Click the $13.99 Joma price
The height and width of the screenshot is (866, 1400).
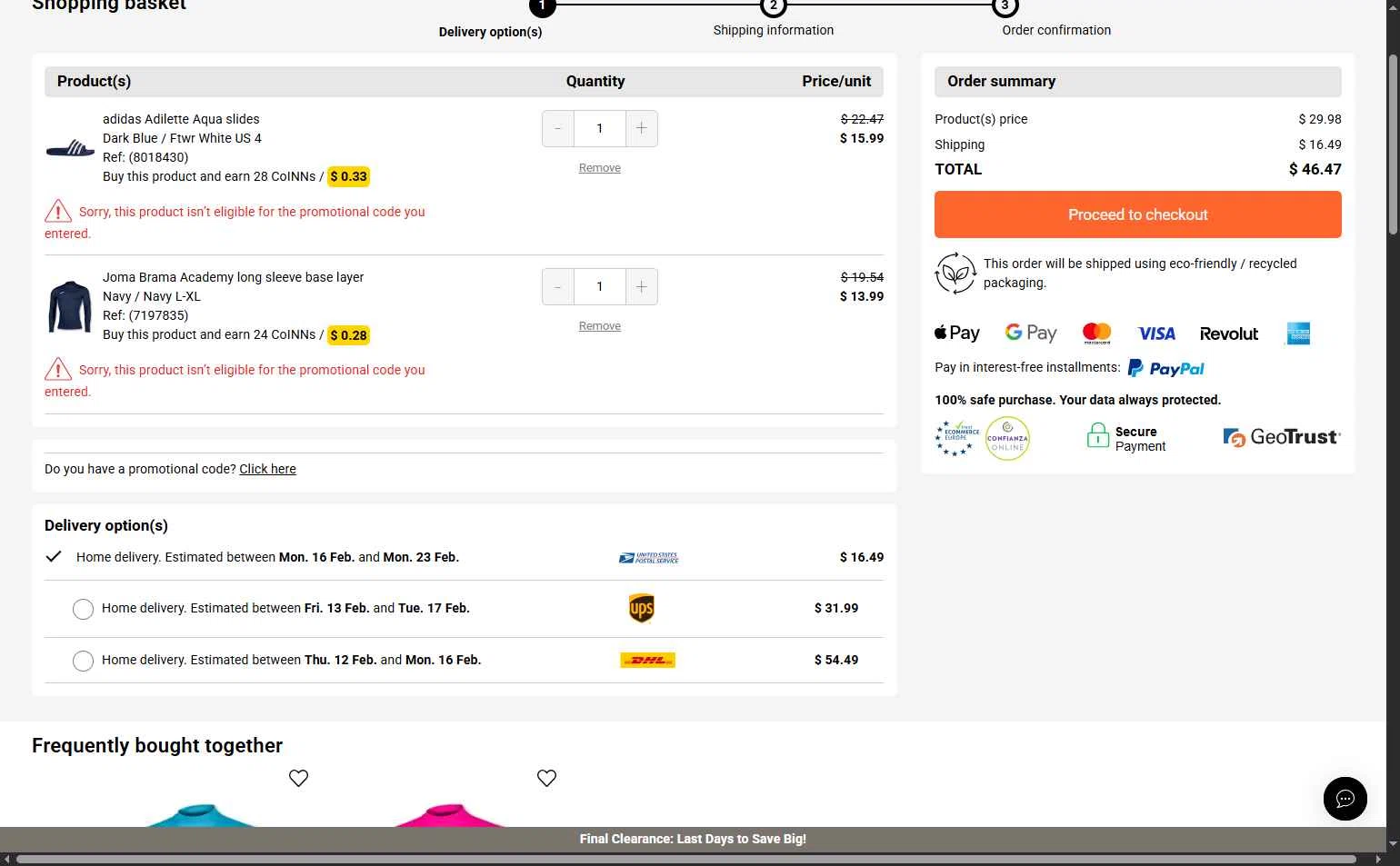862,296
